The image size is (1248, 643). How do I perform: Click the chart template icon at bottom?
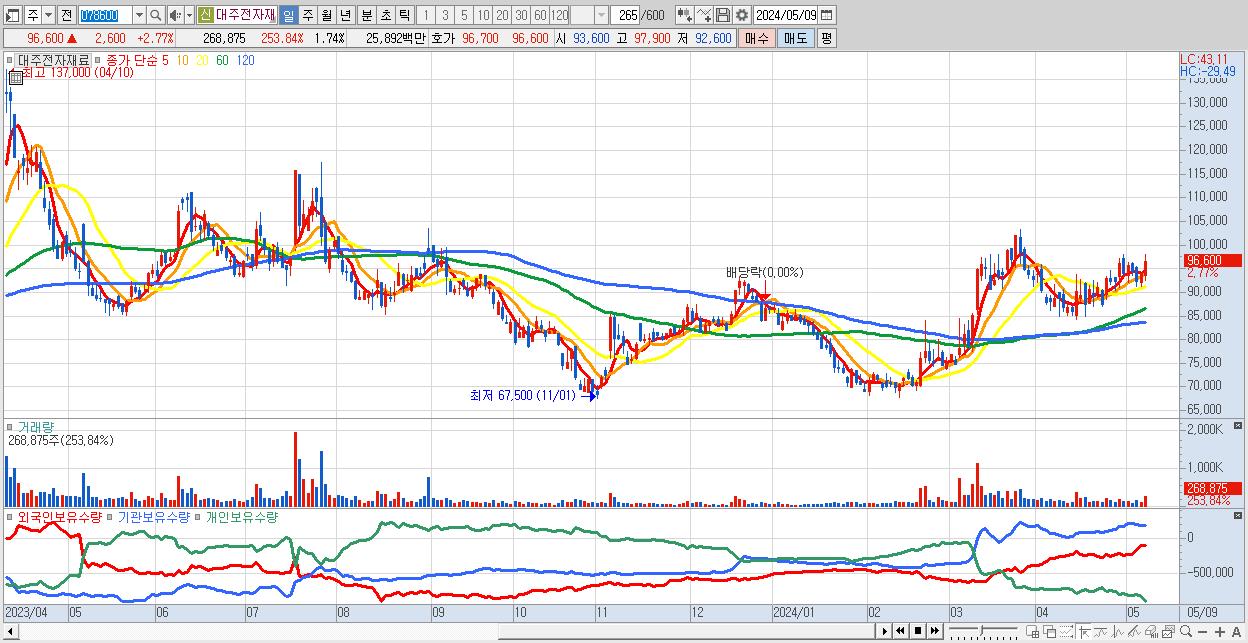1168,631
